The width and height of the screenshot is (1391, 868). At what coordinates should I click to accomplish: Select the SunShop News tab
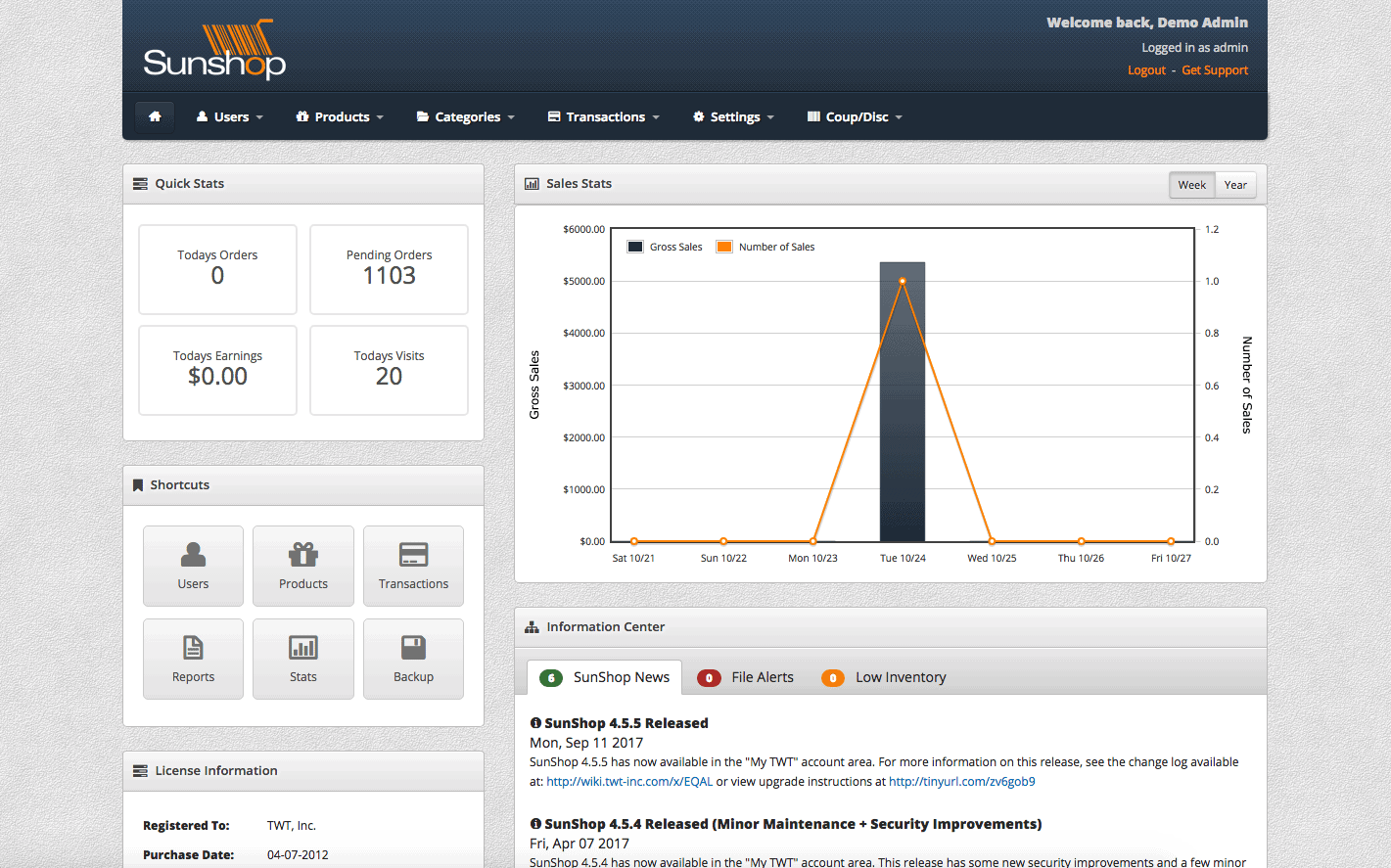click(604, 677)
